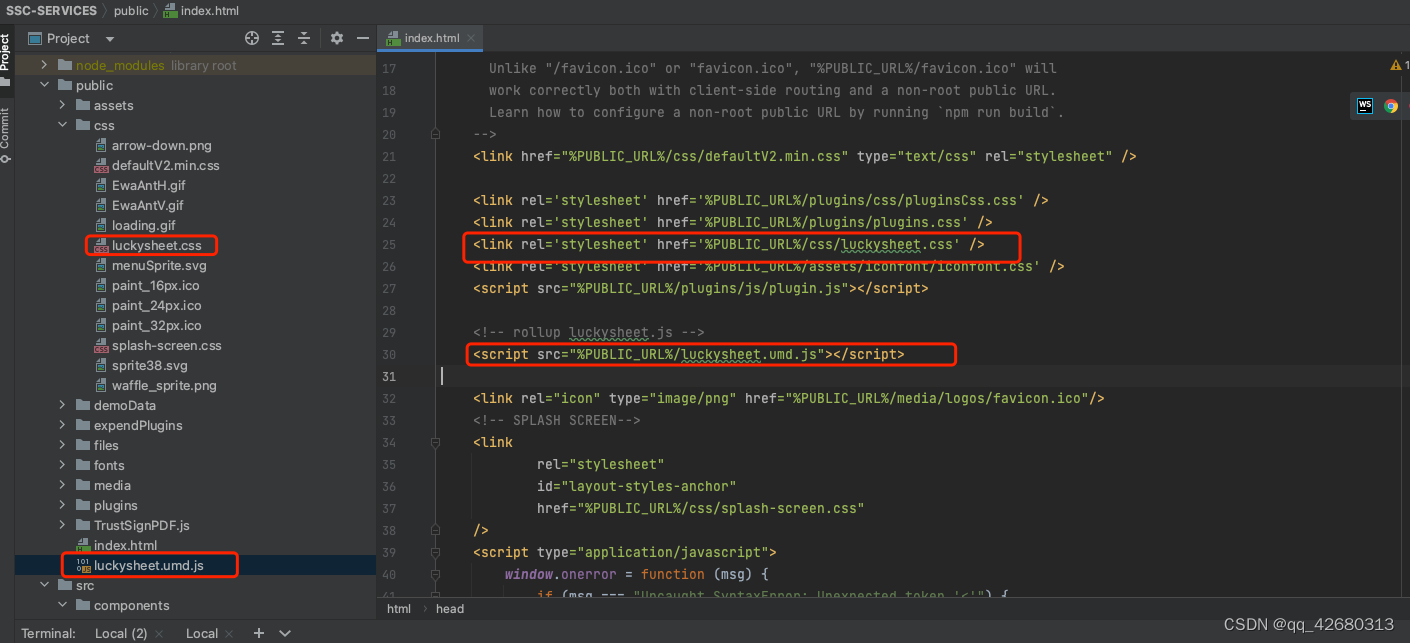This screenshot has width=1410, height=643.
Task: Expand the files folder arrow
Action: pos(61,445)
